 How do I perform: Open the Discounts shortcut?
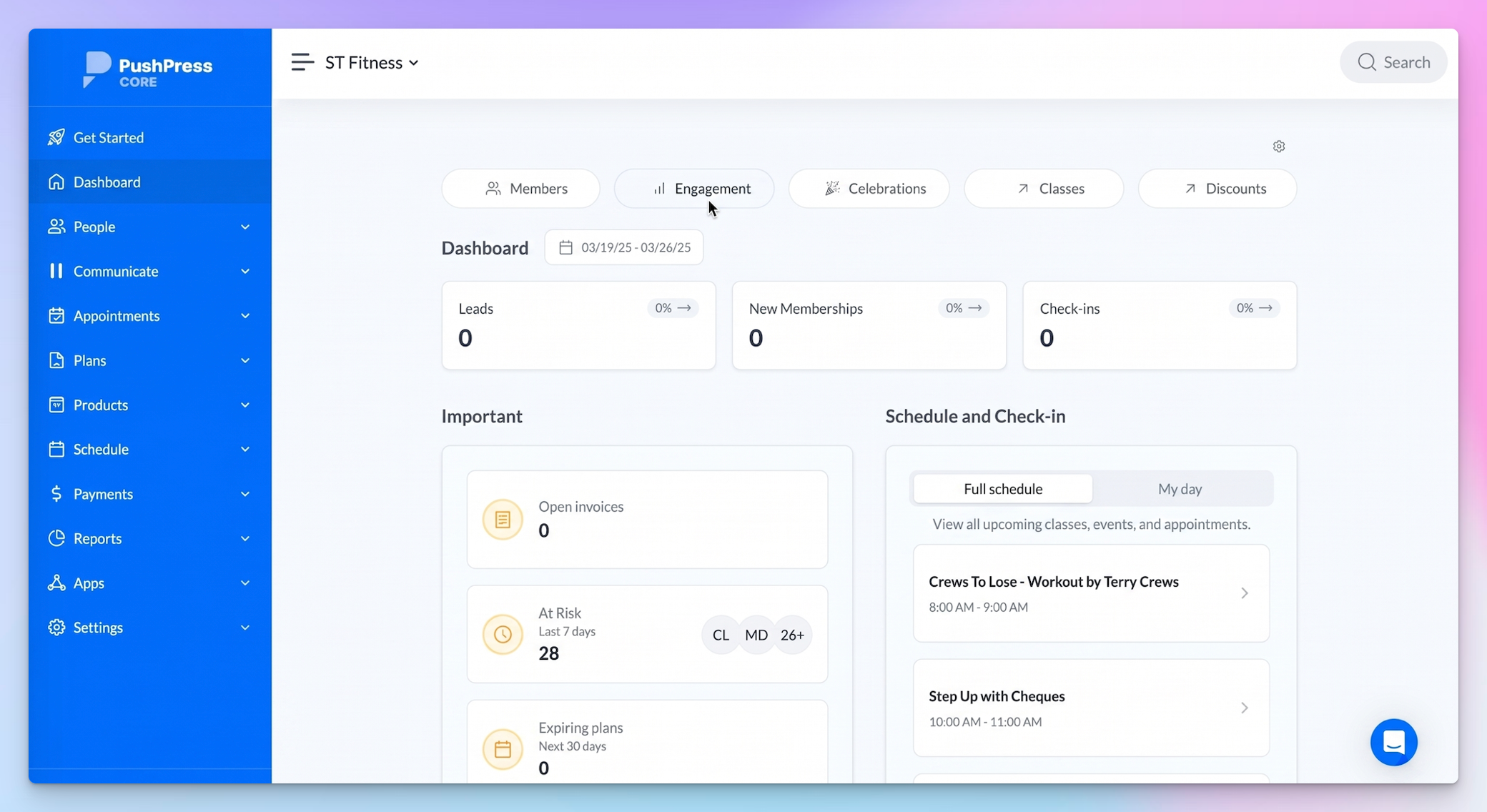click(x=1217, y=189)
